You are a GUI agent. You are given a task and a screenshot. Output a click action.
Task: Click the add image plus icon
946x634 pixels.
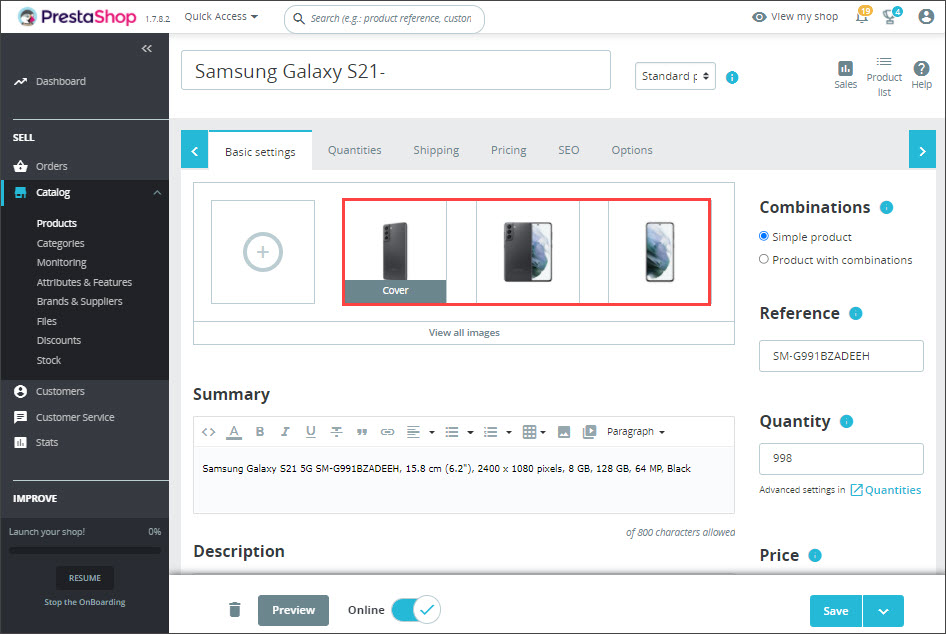click(262, 252)
